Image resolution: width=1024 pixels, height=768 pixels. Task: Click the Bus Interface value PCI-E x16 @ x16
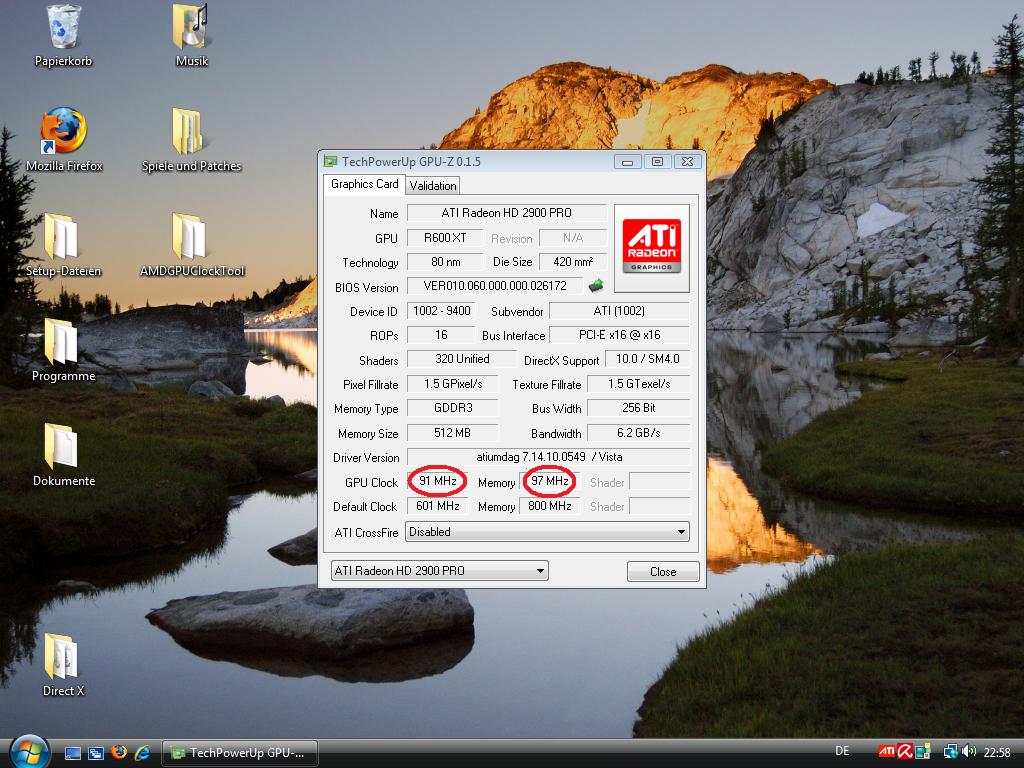619,335
